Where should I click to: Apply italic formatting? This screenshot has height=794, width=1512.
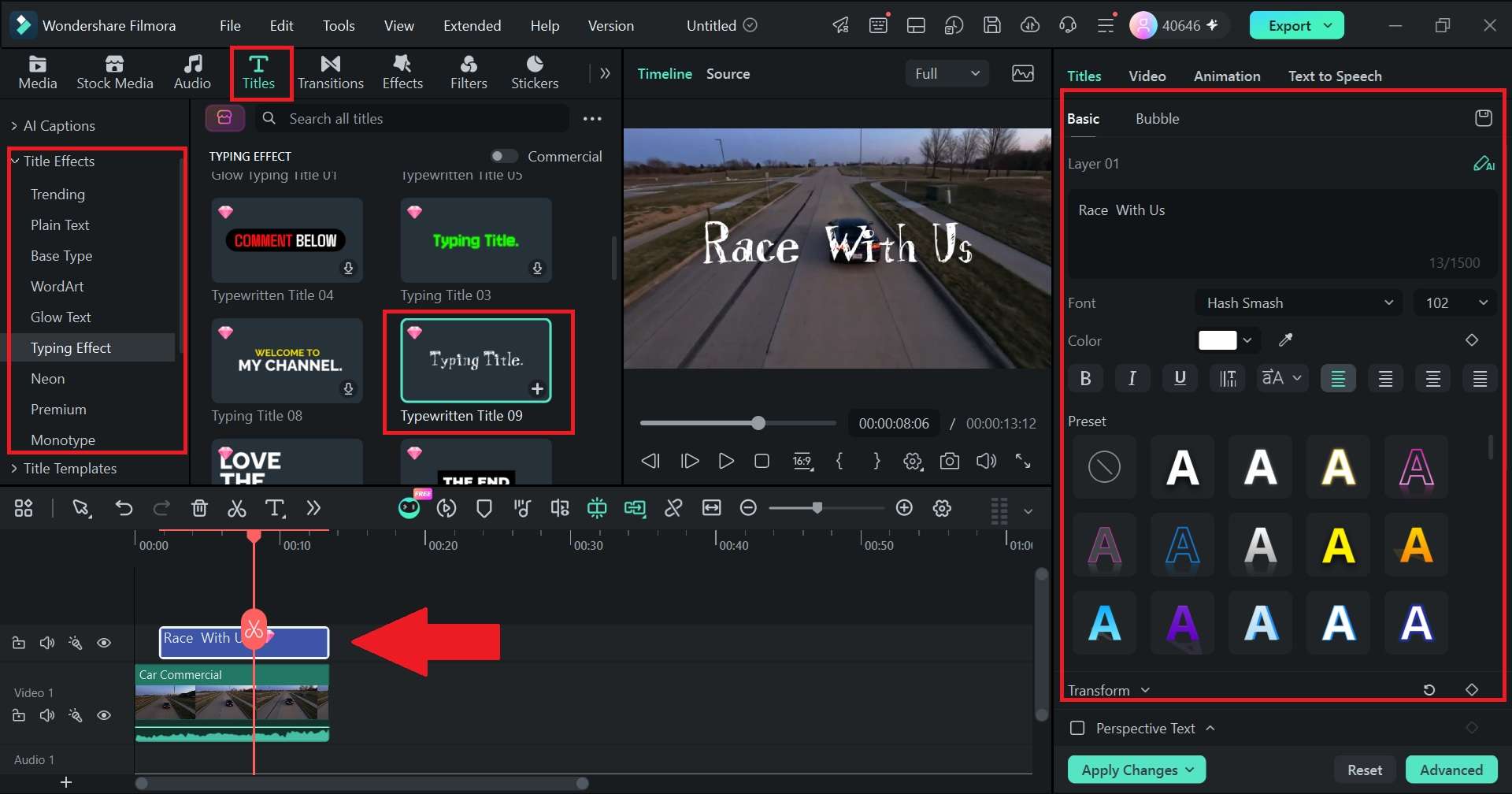tap(1132, 378)
